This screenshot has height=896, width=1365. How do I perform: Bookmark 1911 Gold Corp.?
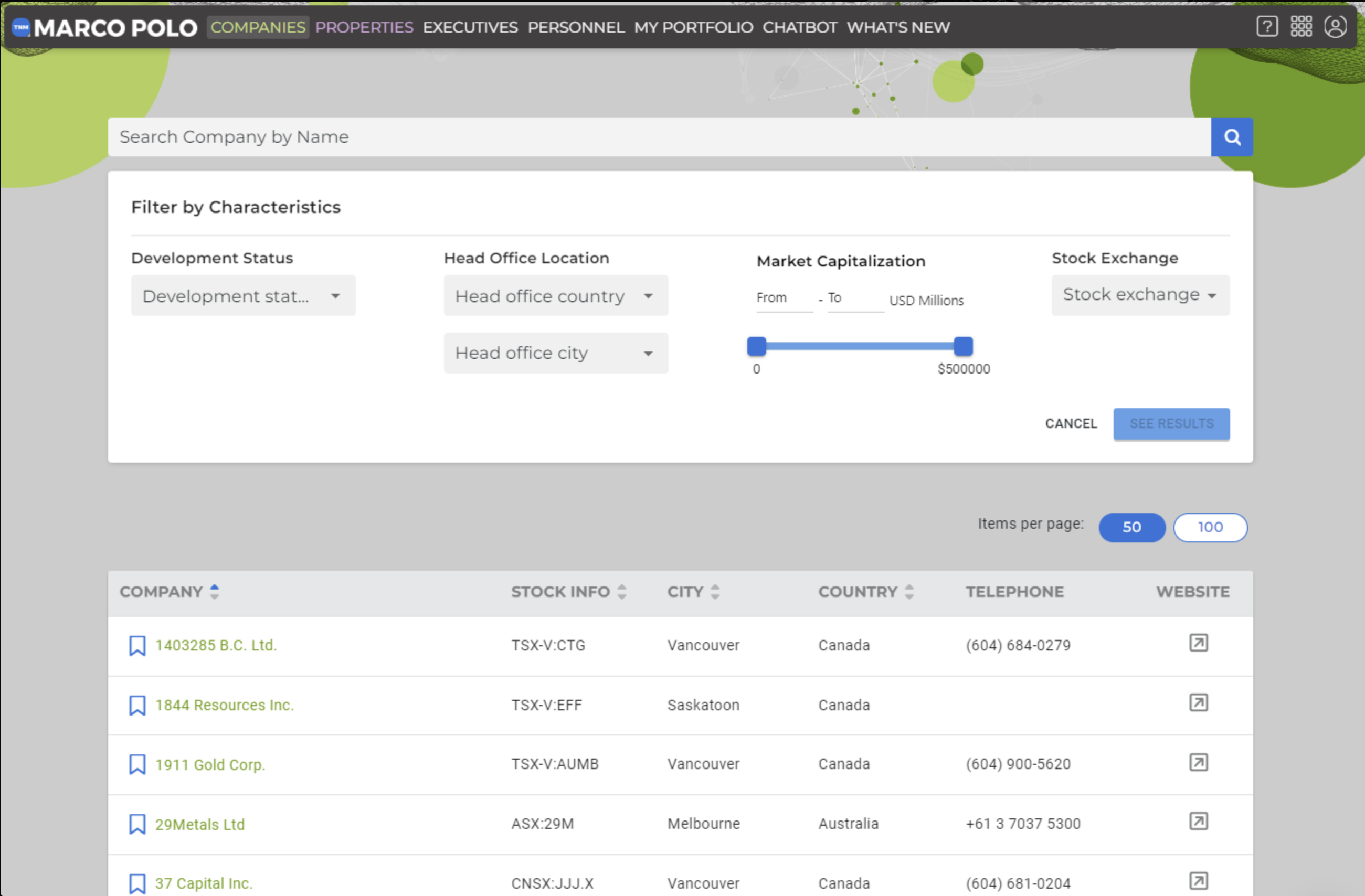137,764
